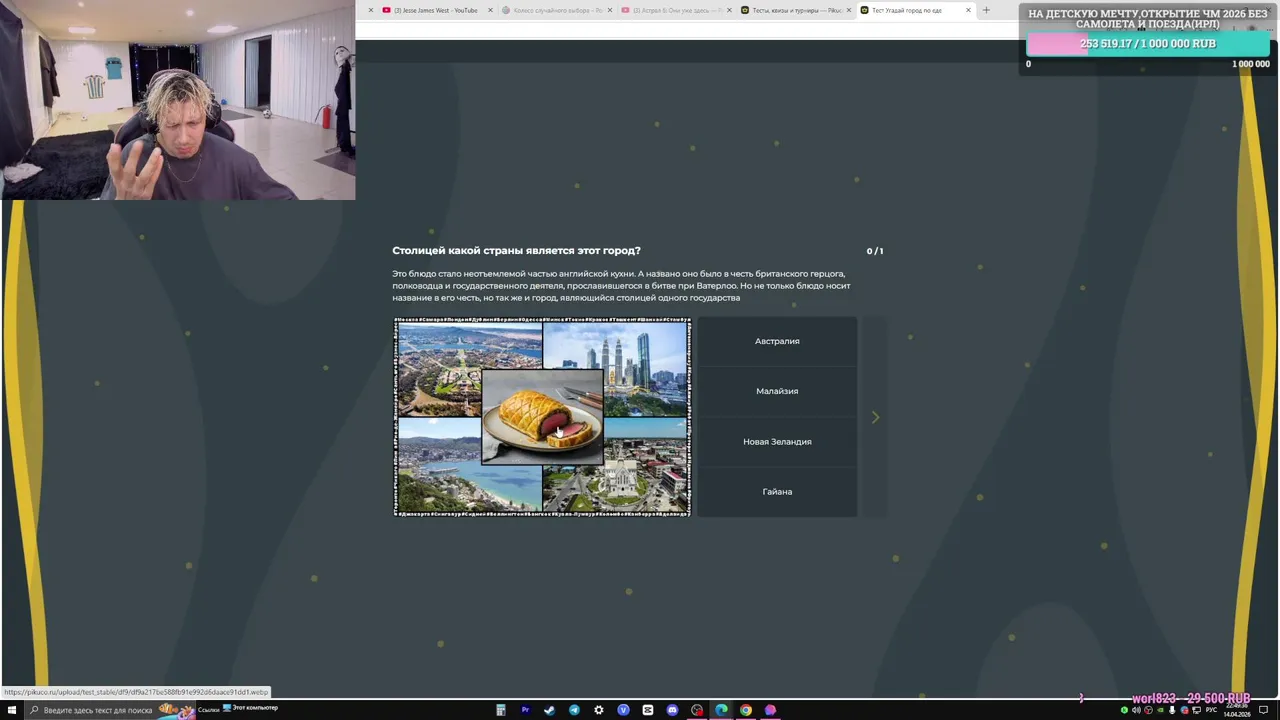The width and height of the screenshot is (1280, 720).
Task: Choose the answer 'Гайана'
Action: 777,491
